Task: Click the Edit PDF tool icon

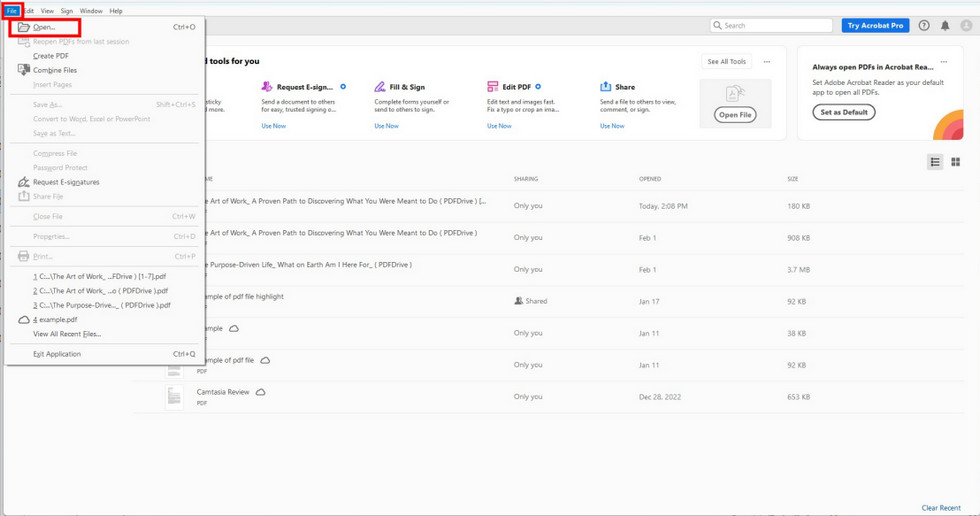Action: [493, 87]
